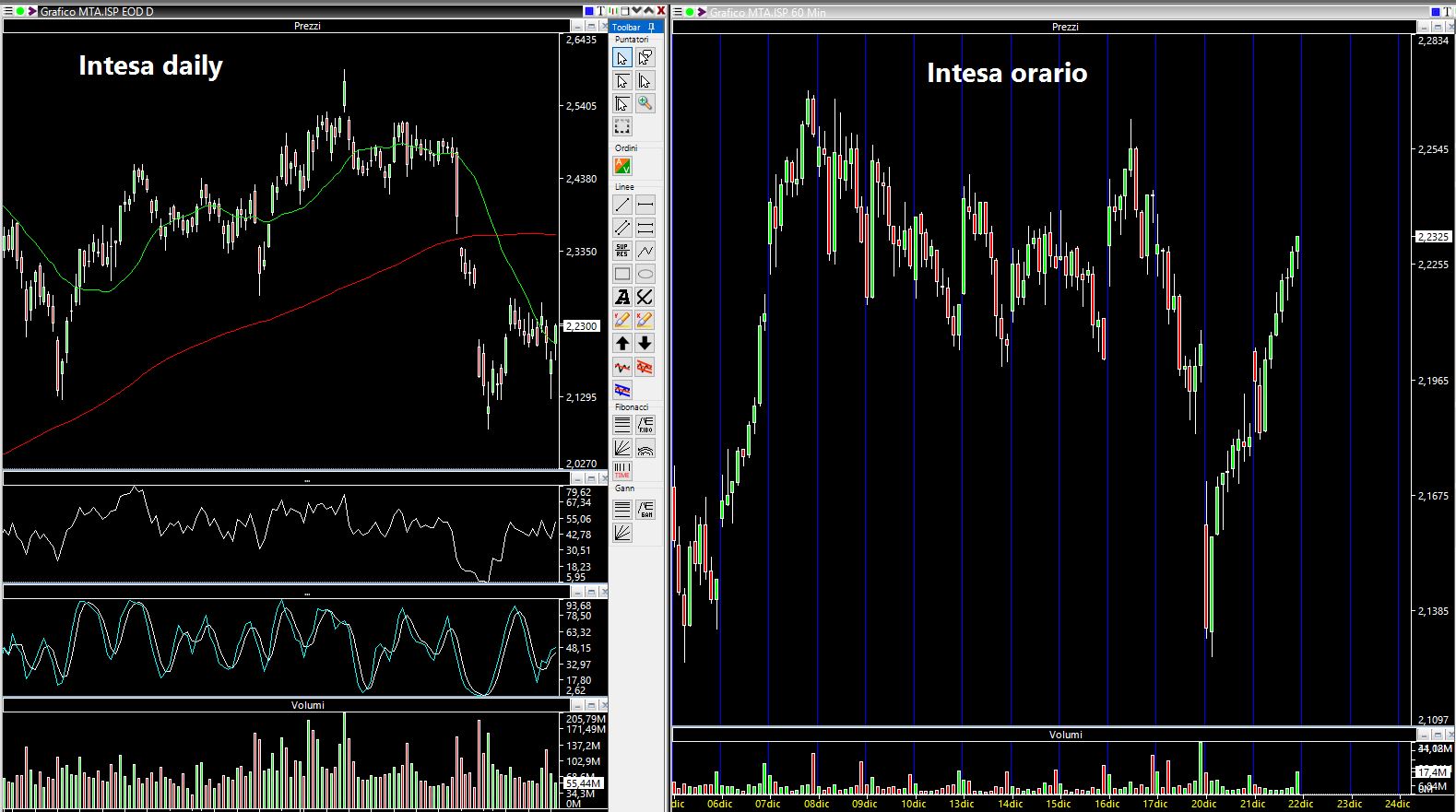The width and height of the screenshot is (1456, 812).
Task: Select the double horizontal lines tool
Action: coord(645,228)
